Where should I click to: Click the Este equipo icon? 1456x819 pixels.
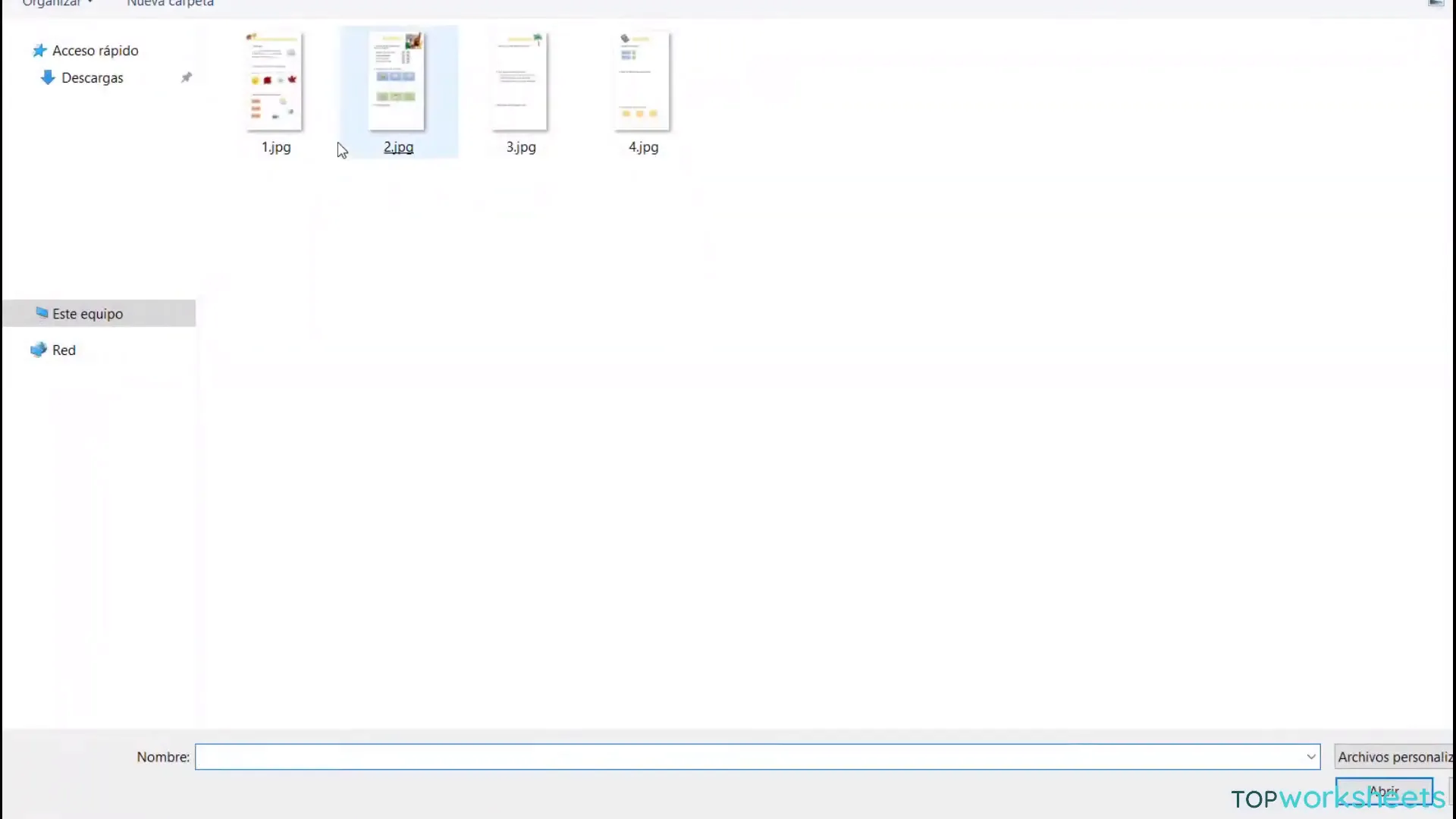coord(41,313)
